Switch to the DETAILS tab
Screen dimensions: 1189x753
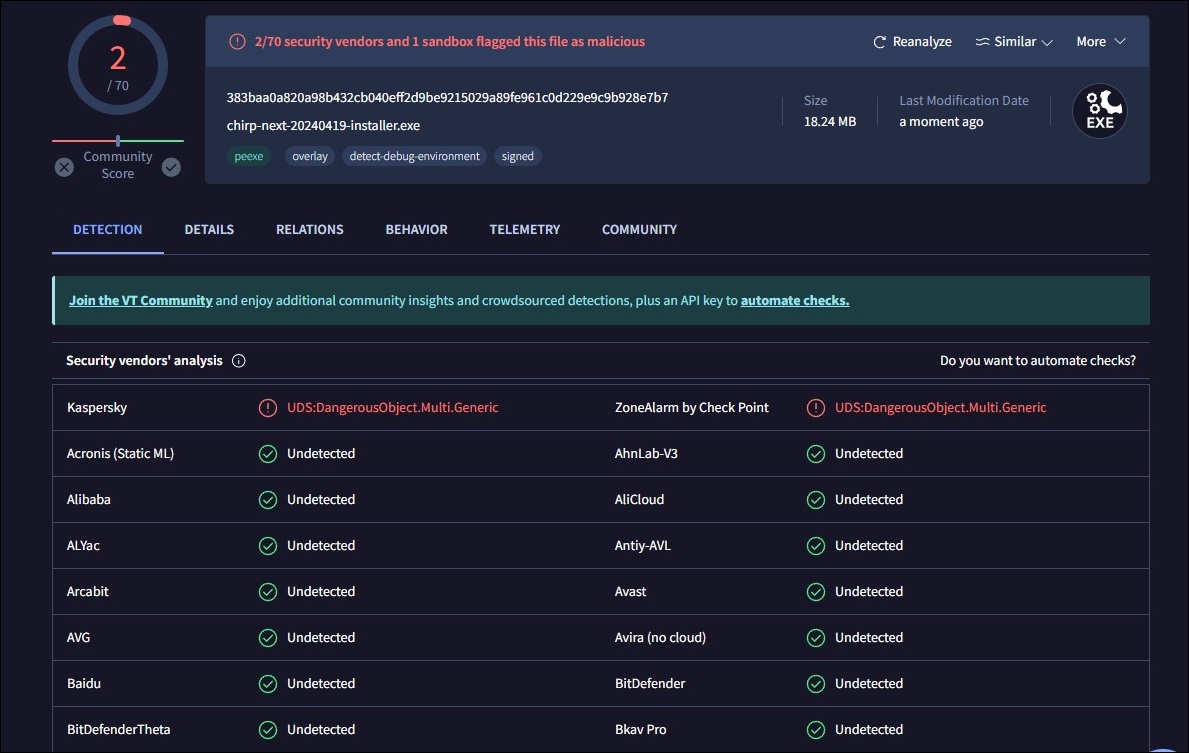click(209, 229)
